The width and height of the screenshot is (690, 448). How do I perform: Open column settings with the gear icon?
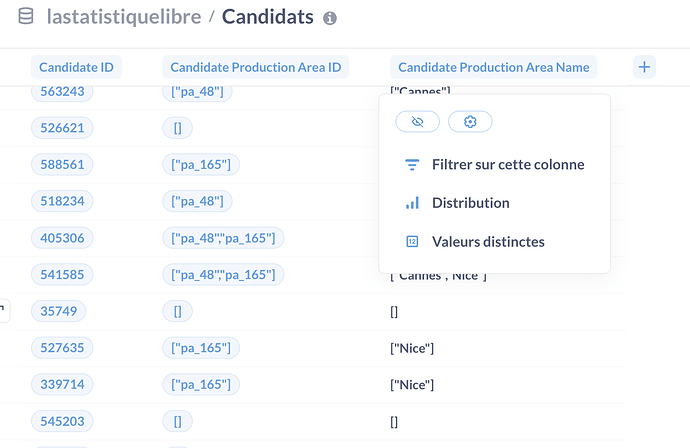coord(470,121)
